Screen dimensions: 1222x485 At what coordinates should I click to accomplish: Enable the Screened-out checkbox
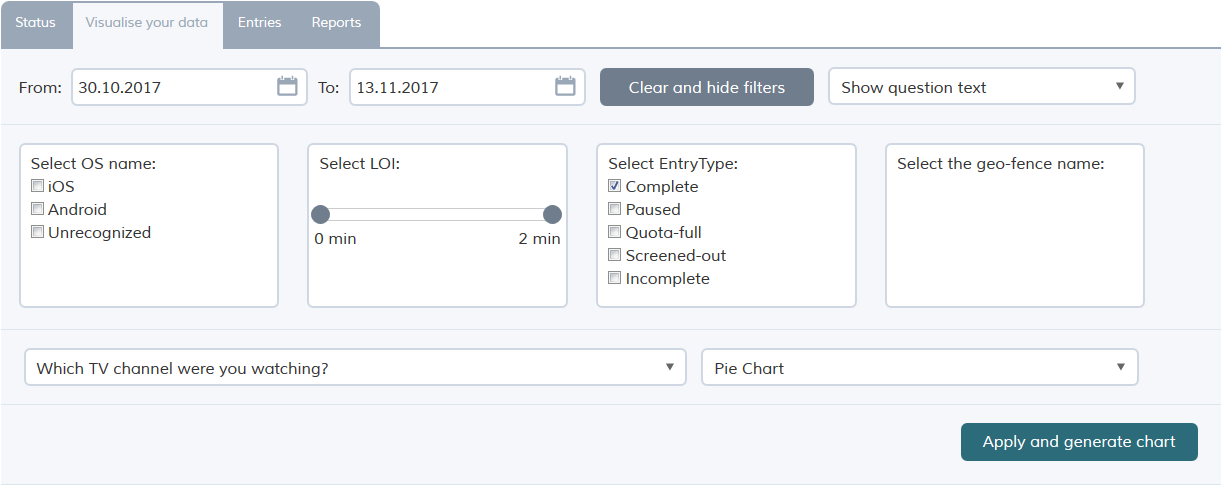(x=615, y=255)
